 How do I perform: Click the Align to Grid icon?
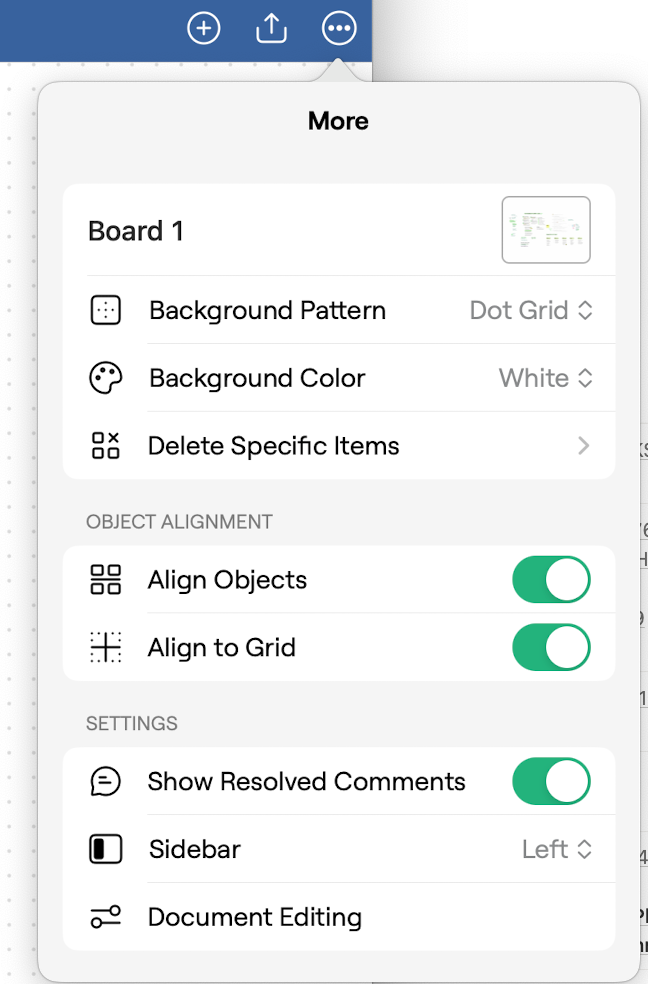point(105,647)
